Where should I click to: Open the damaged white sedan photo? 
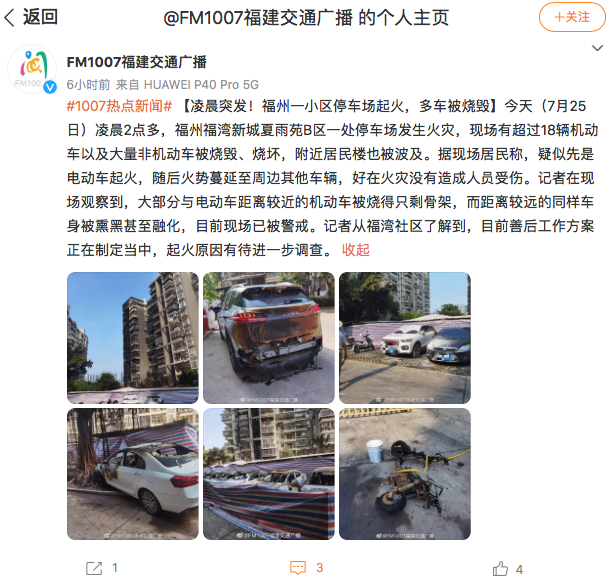tap(133, 474)
